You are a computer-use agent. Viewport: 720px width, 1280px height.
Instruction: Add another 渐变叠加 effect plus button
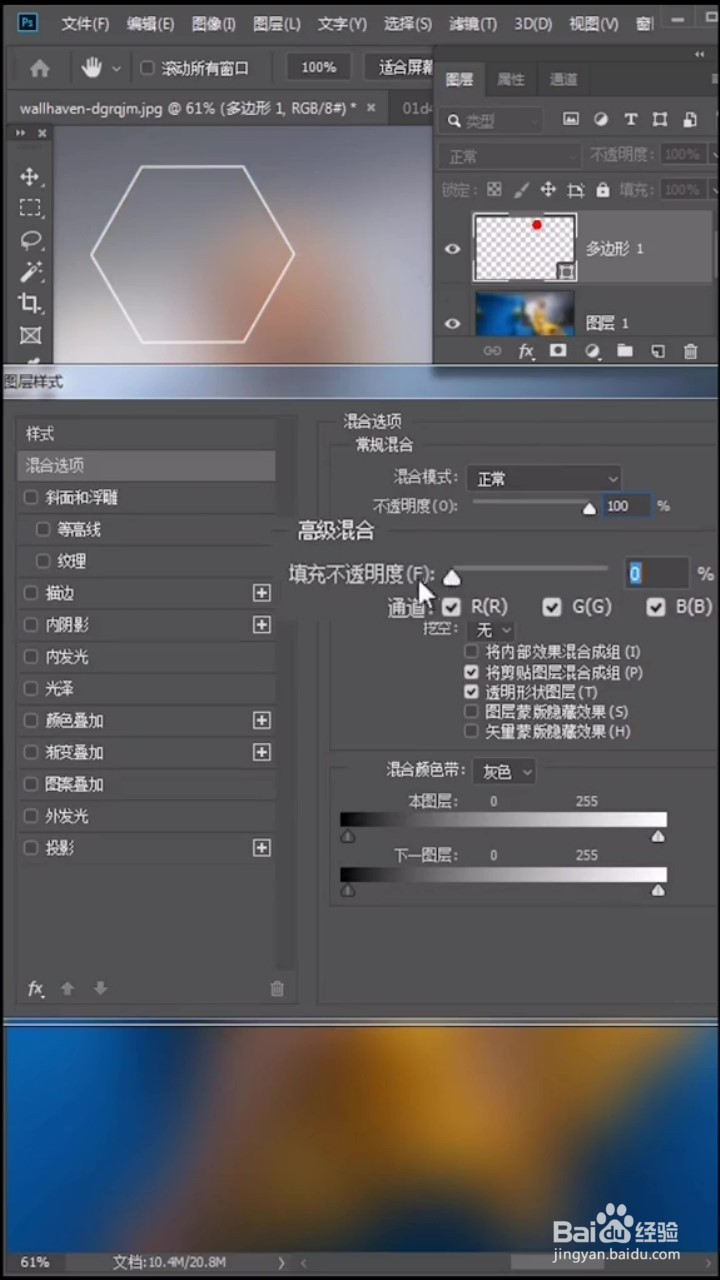[x=262, y=752]
